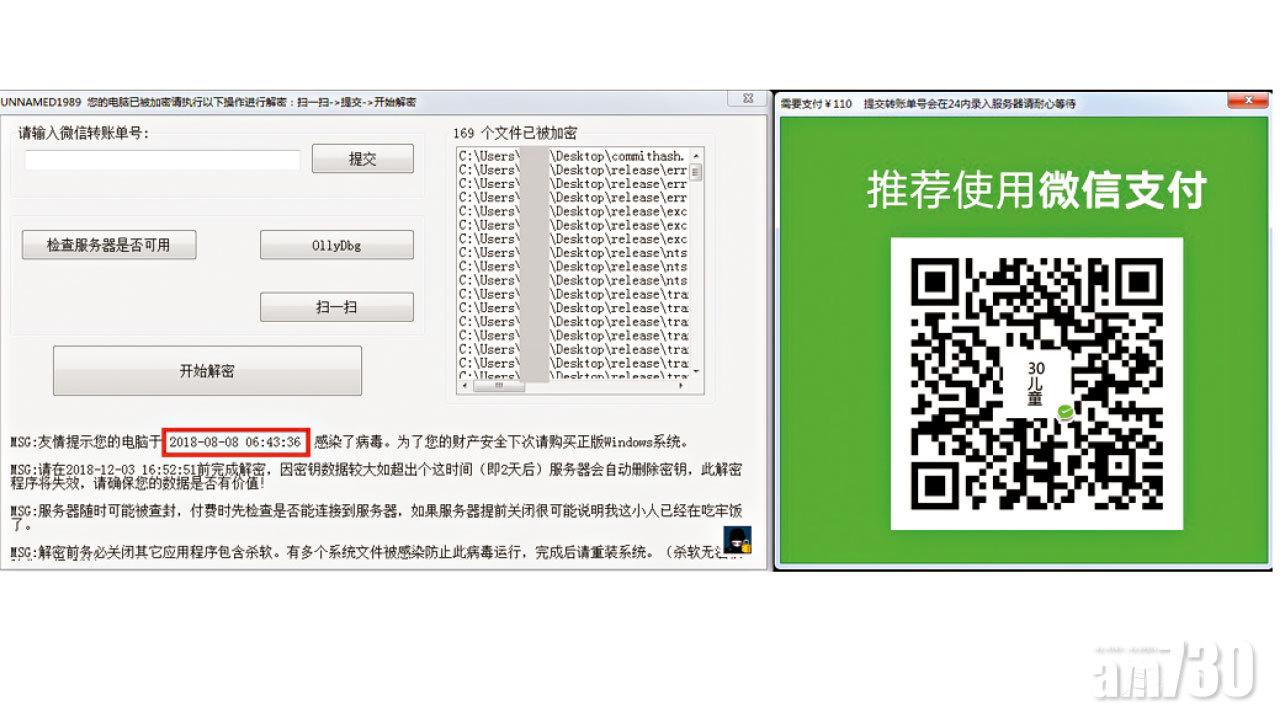Click the 检查服务器是否可用 server check button
This screenshot has height=720, width=1280.
(x=107, y=244)
